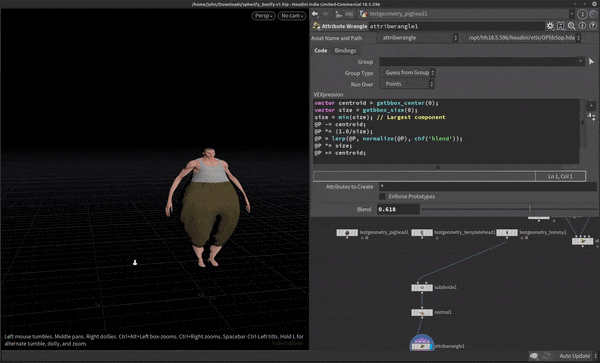Click the 'Ln 1, Col 1' status box
Screen dimensions: 600x363
click(560, 176)
